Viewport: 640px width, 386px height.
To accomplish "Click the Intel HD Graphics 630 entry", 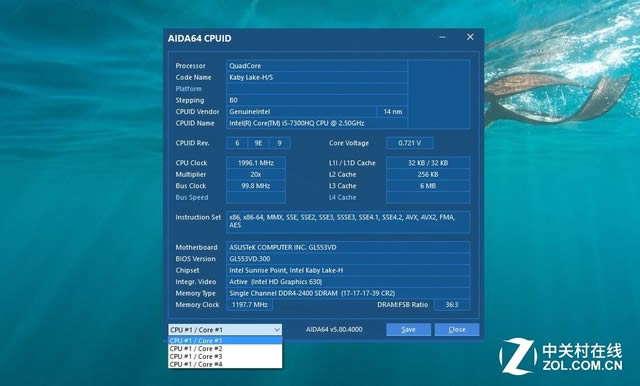I will click(348, 282).
